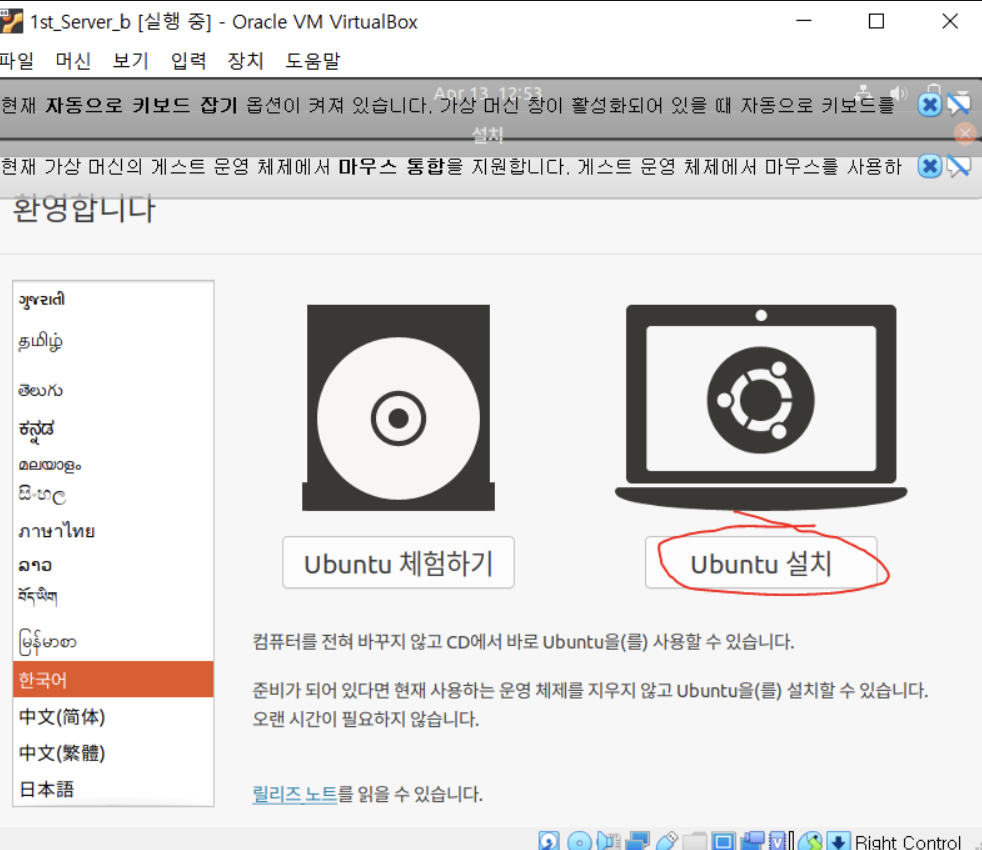Click the network adapters status icon
This screenshot has height=850, width=982.
pos(638,841)
